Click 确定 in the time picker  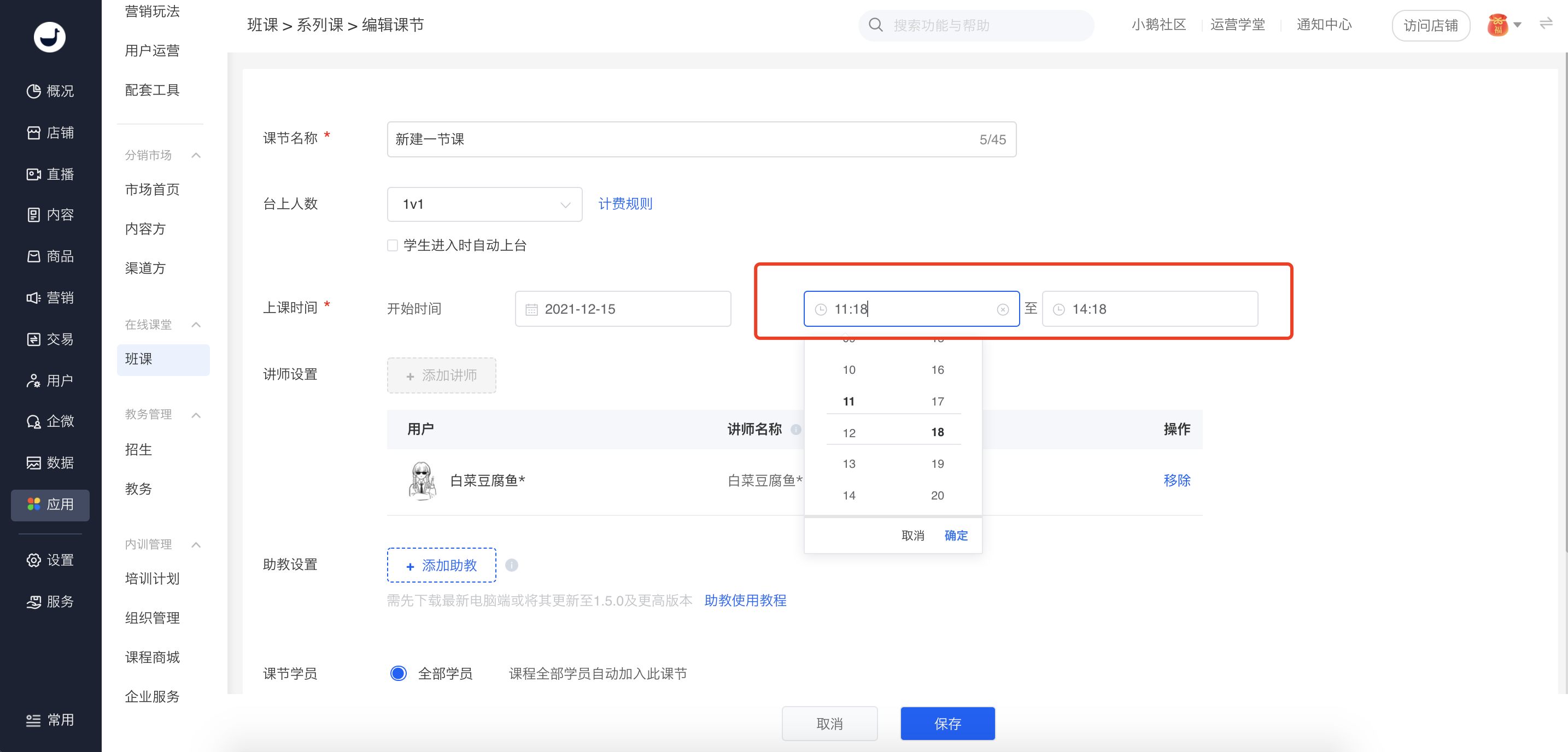[x=955, y=536]
